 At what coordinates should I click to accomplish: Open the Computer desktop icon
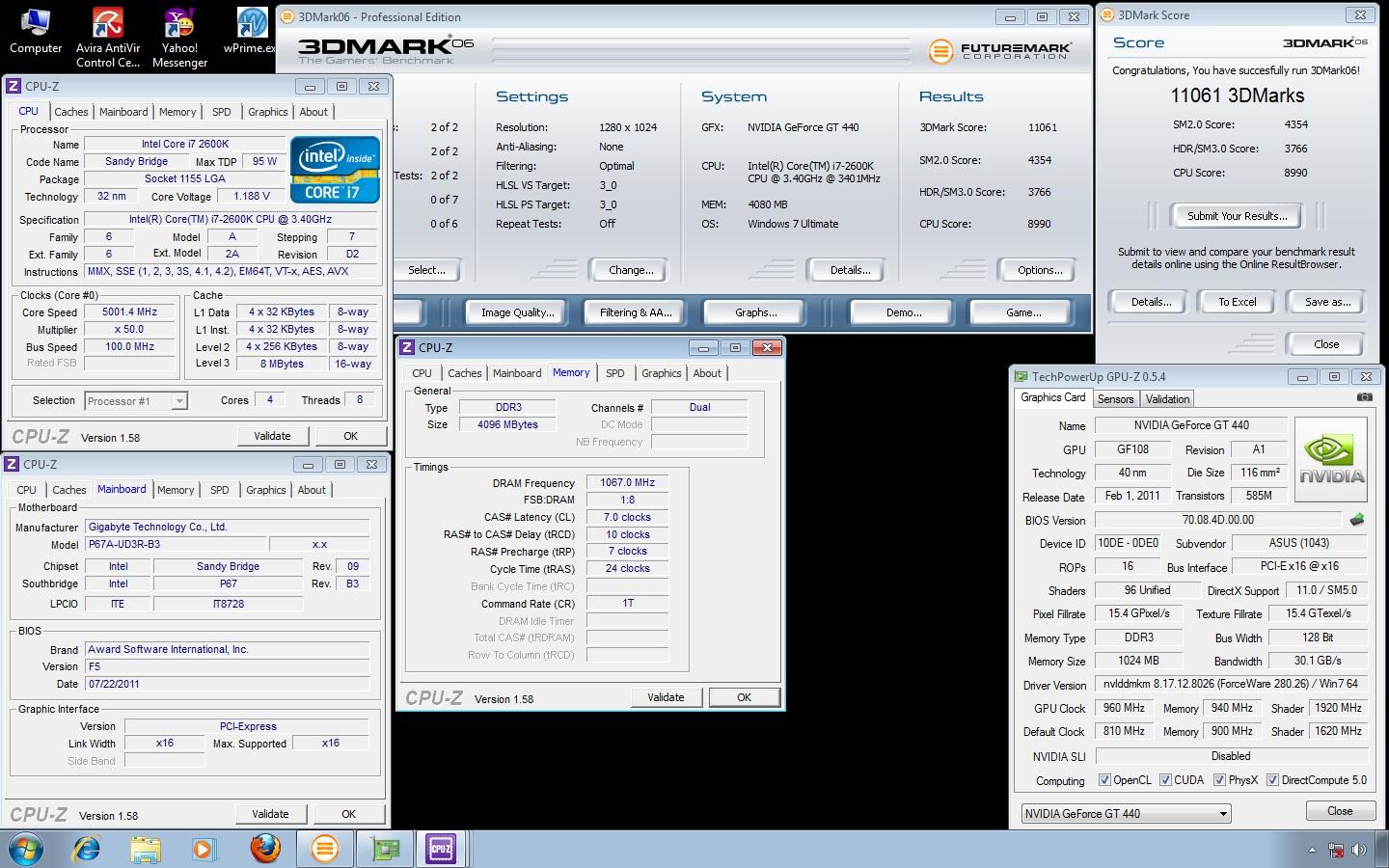click(36, 32)
